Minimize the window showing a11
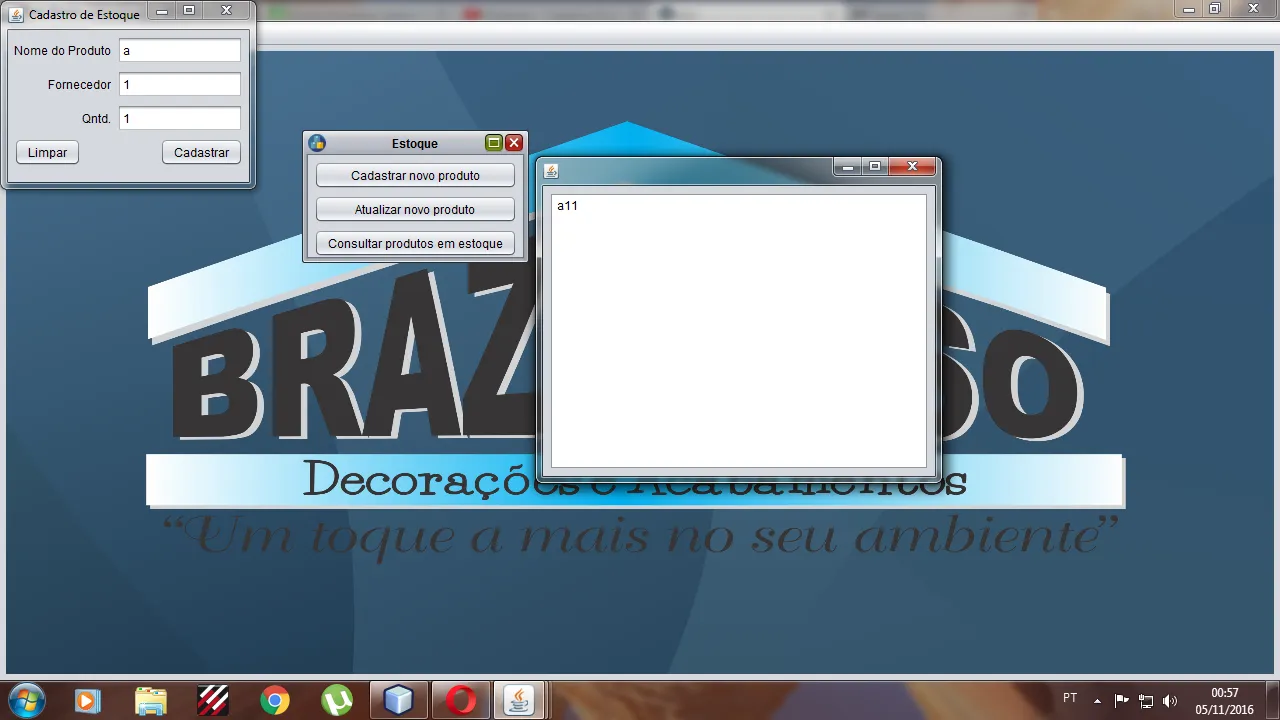1280x720 pixels. tap(848, 167)
